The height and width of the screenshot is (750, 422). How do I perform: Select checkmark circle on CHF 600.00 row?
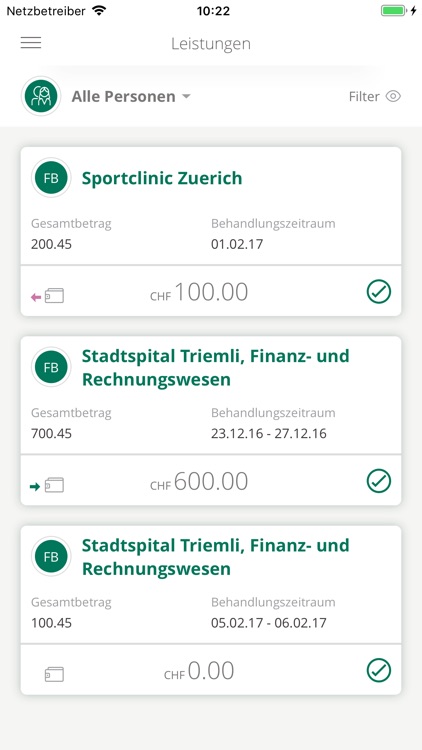(x=379, y=481)
